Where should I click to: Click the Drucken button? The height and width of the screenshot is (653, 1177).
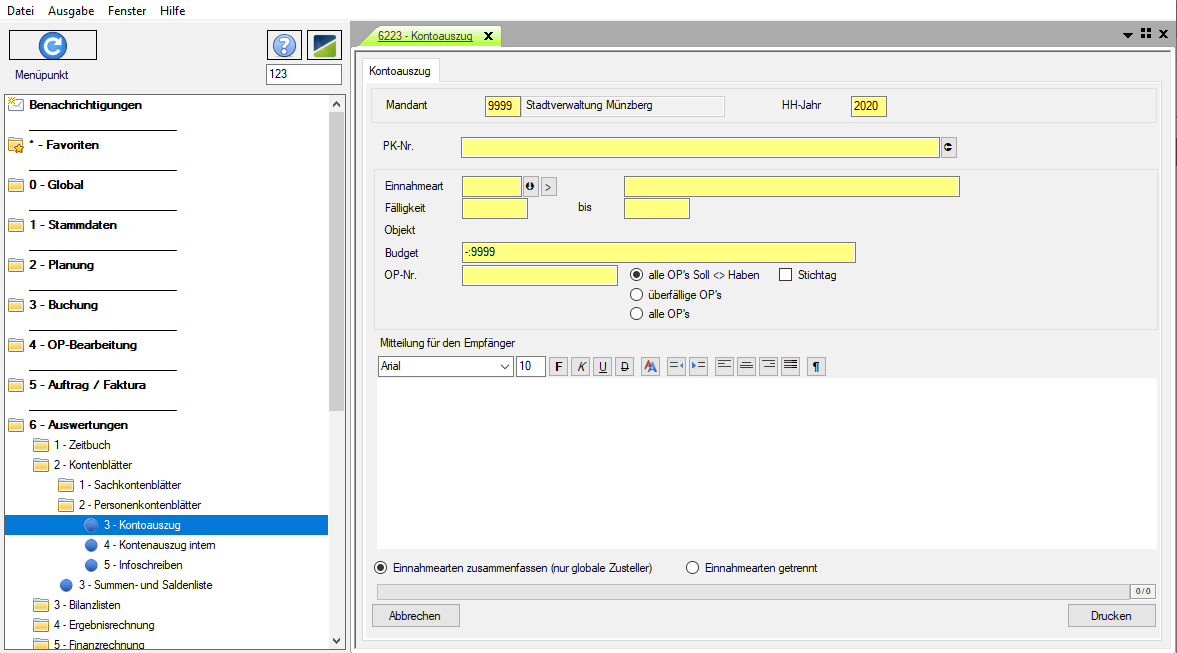[1111, 616]
